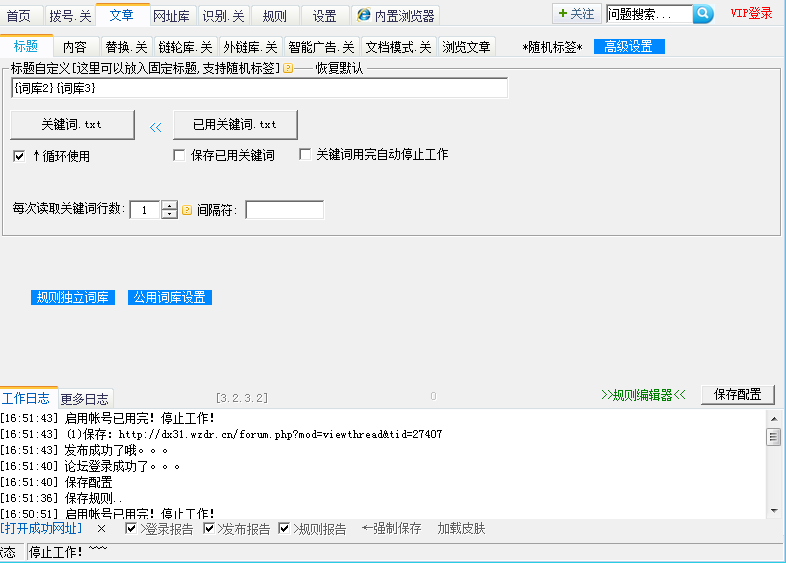Image resolution: width=786 pixels, height=563 pixels.
Task: Switch to 更多日志 tab
Action: [85, 399]
